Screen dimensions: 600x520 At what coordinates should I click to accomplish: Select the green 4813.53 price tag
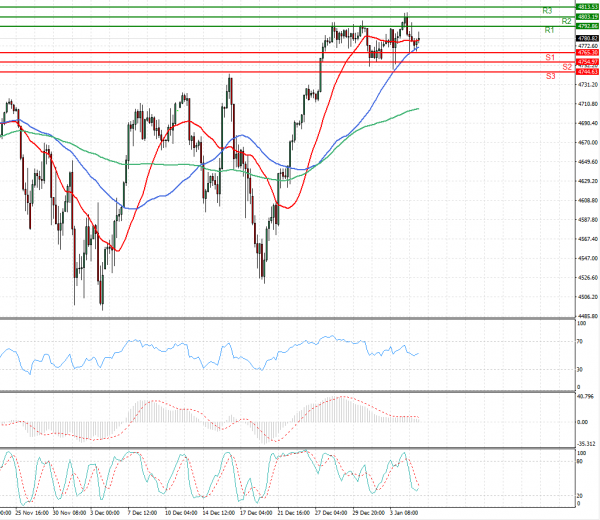tap(587, 7)
